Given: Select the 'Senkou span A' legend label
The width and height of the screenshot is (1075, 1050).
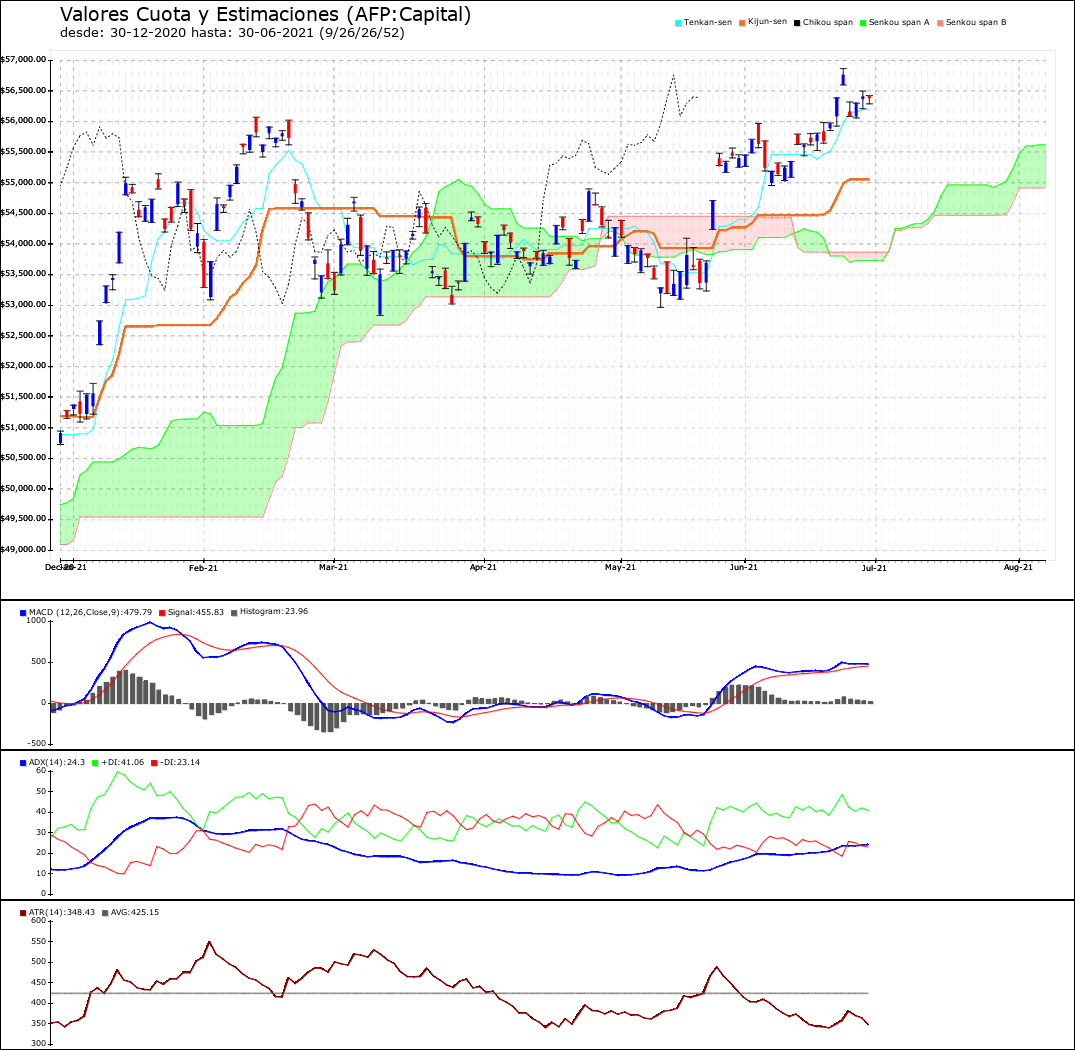Looking at the screenshot, I should pos(899,23).
